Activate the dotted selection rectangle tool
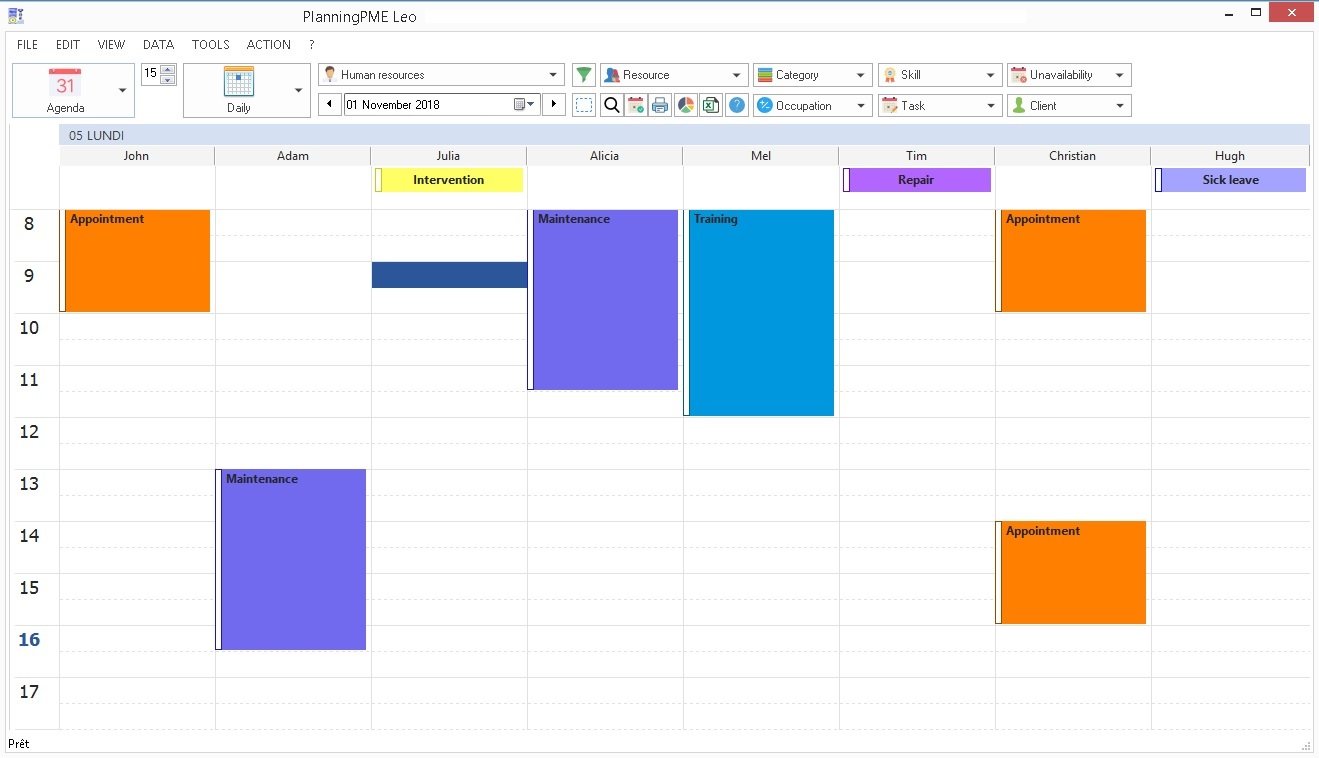This screenshot has width=1319, height=758. (x=584, y=105)
